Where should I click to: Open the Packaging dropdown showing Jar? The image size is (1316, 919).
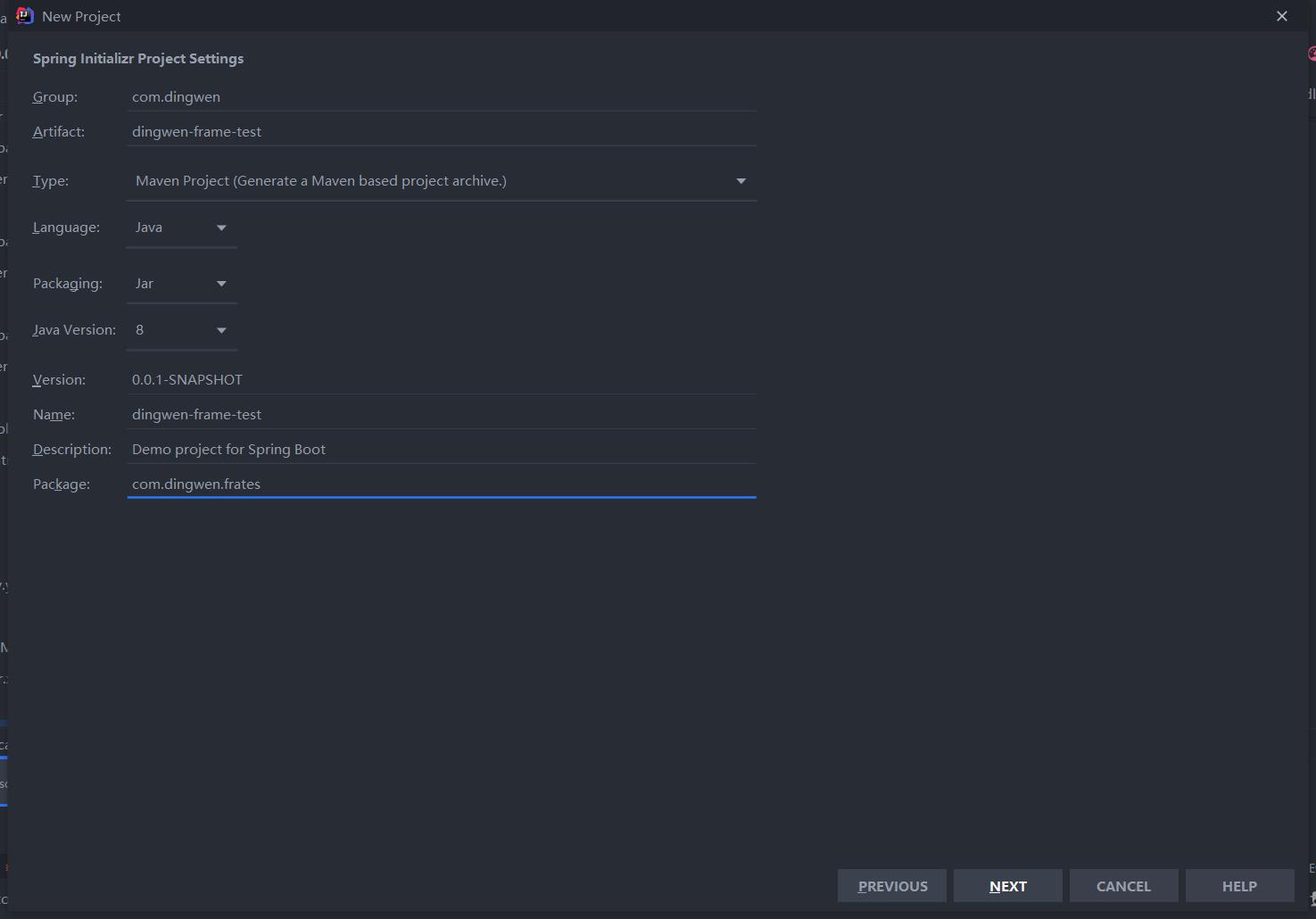[181, 284]
